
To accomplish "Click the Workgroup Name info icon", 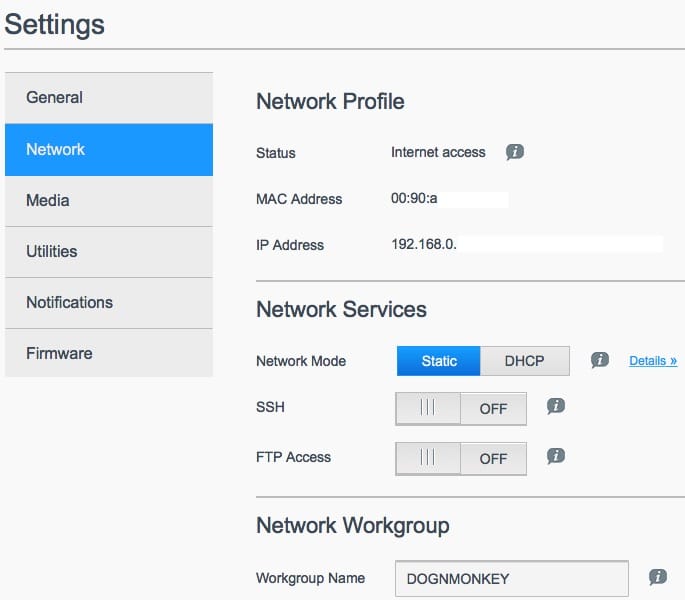I will pyautogui.click(x=657, y=577).
